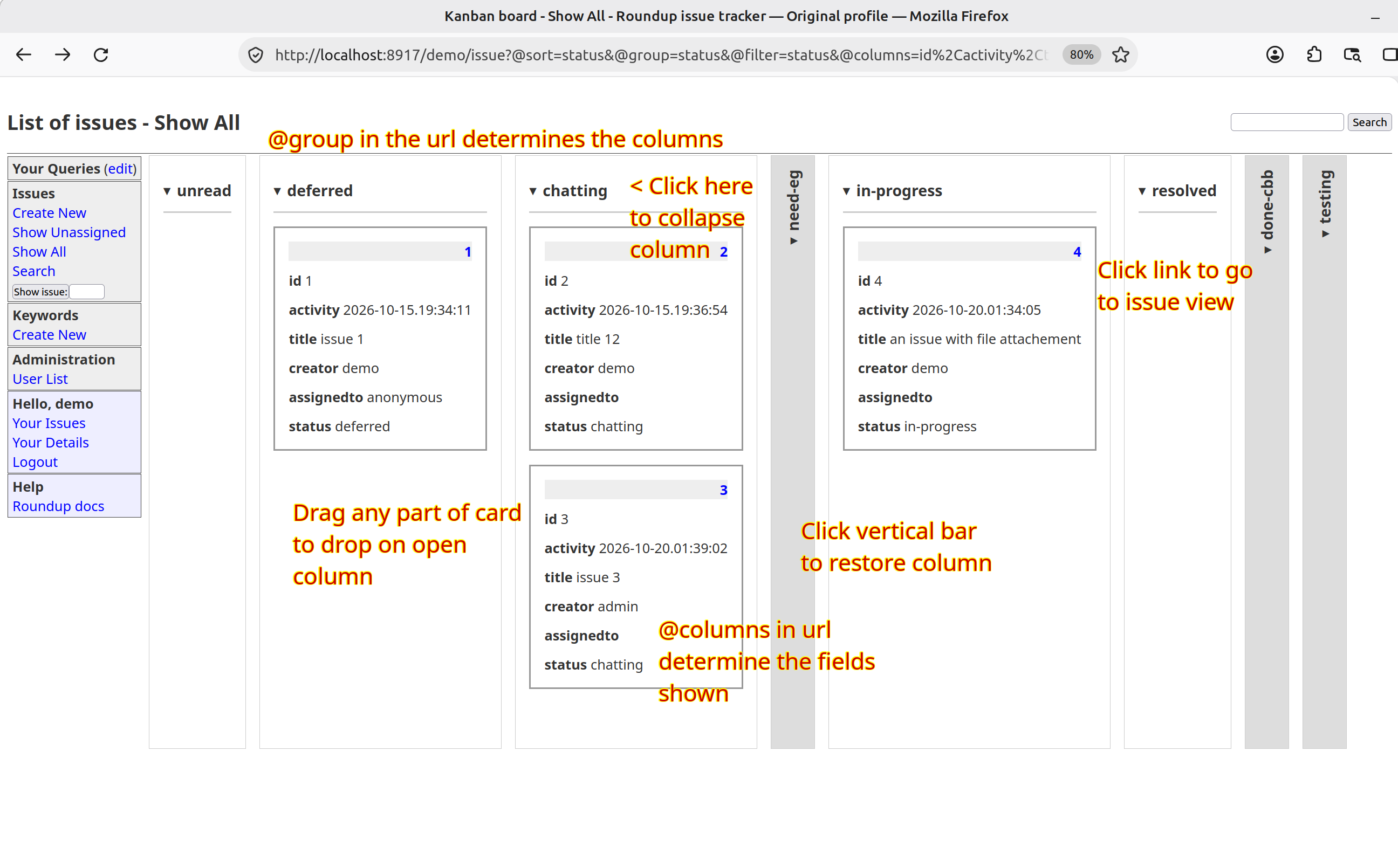Click the Search button at top right
1398x868 pixels.
pyautogui.click(x=1369, y=122)
